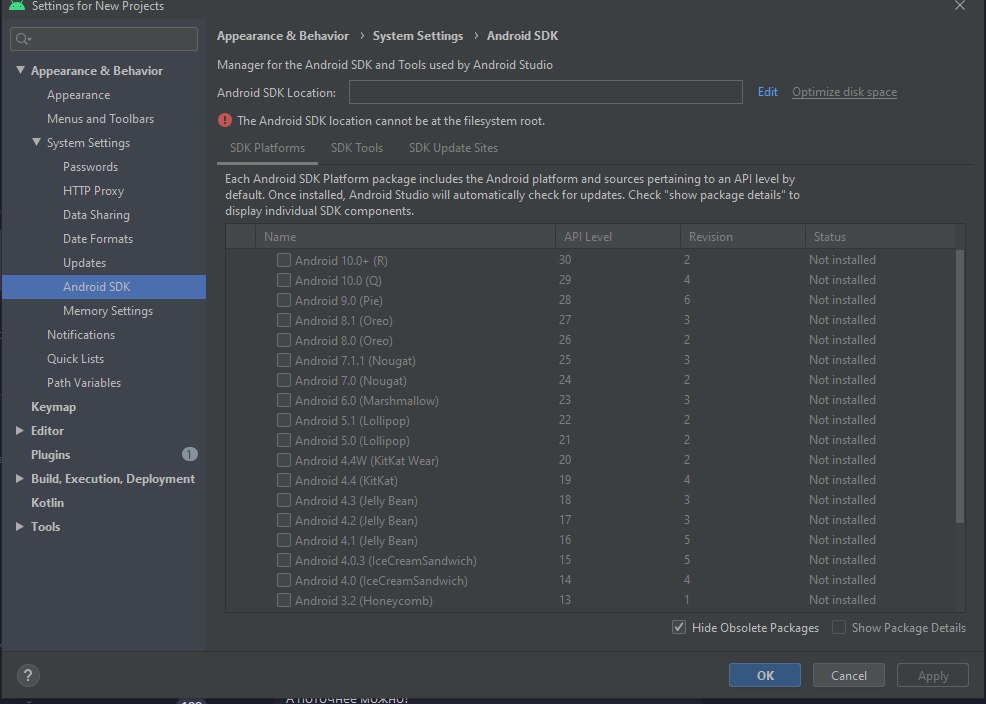Open Date Formats settings
Image resolution: width=986 pixels, height=704 pixels.
tap(98, 239)
